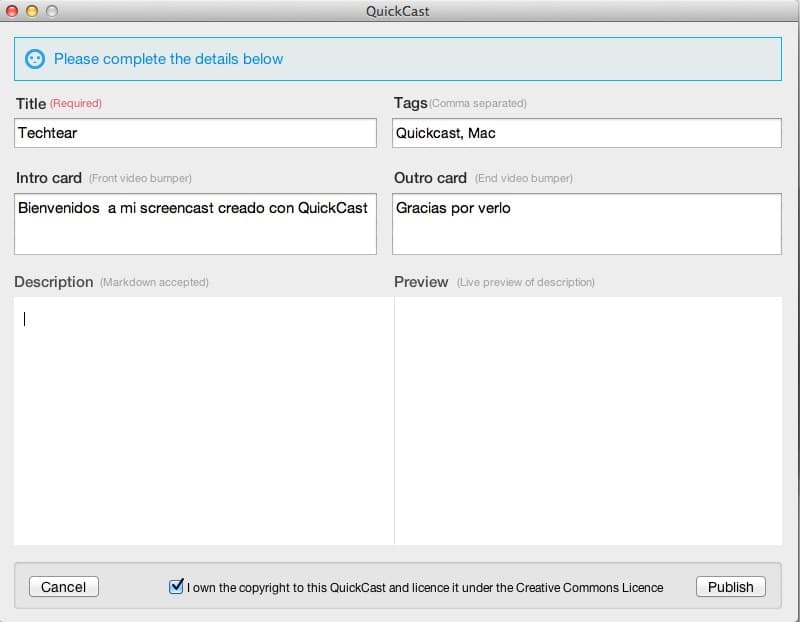Click the smiley face icon in the banner
The image size is (800, 622).
pyautogui.click(x=35, y=59)
